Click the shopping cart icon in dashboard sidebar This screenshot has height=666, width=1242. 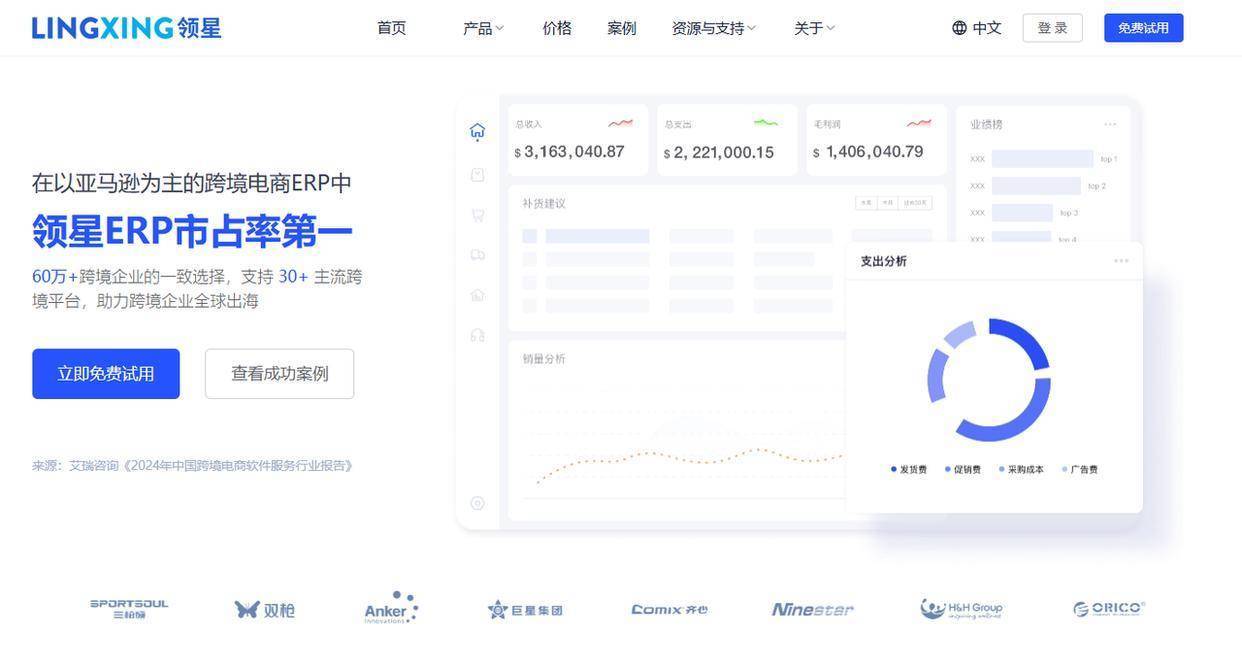point(477,215)
